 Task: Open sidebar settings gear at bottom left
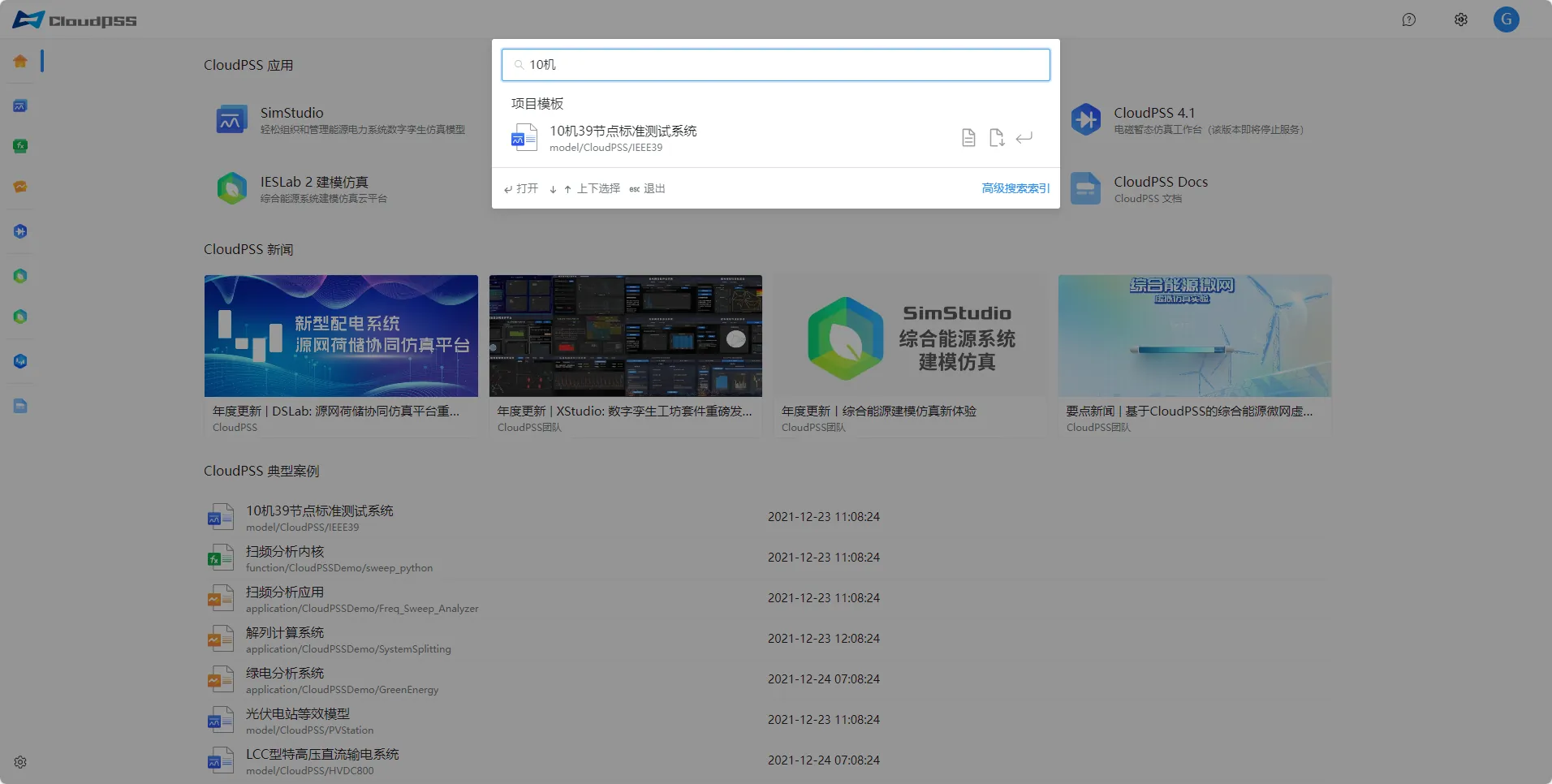click(x=20, y=762)
